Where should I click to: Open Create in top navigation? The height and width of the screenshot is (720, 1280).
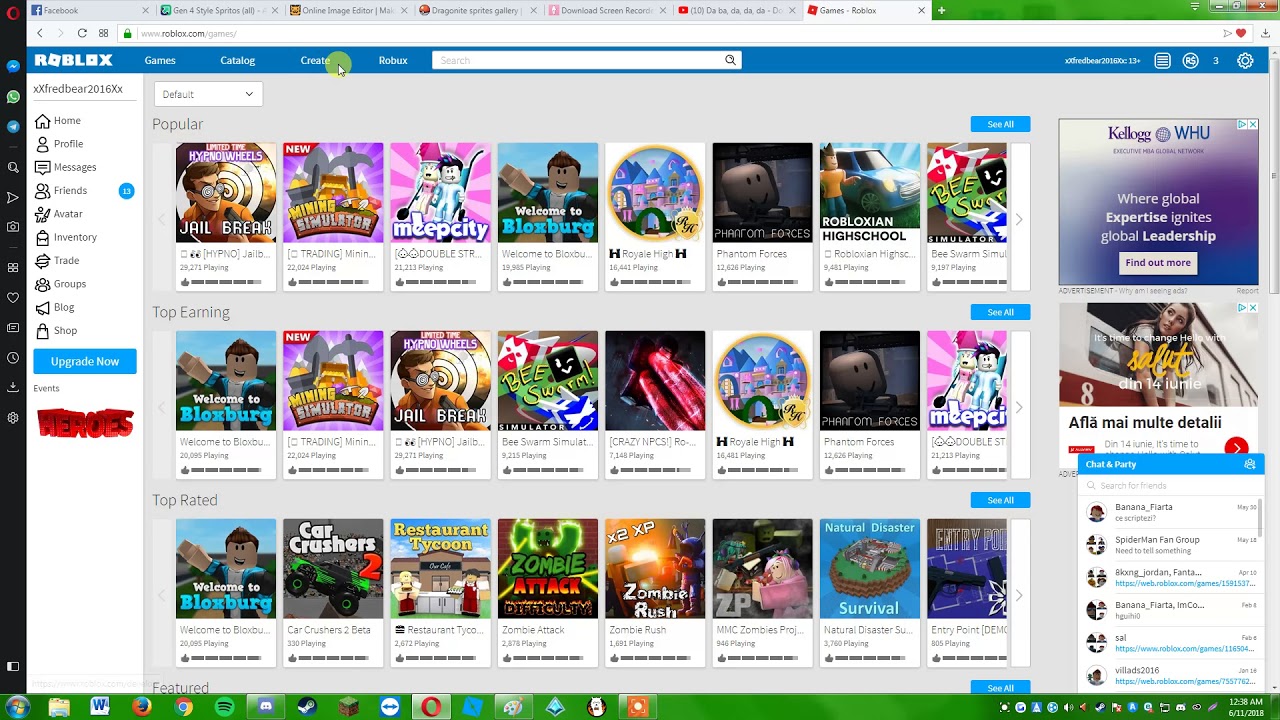tap(315, 60)
